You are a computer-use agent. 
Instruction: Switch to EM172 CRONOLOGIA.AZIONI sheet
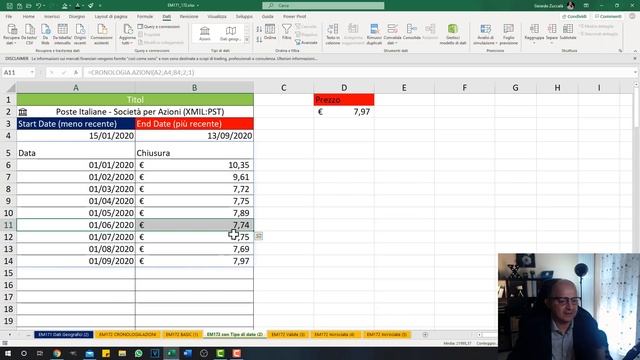pos(127,334)
